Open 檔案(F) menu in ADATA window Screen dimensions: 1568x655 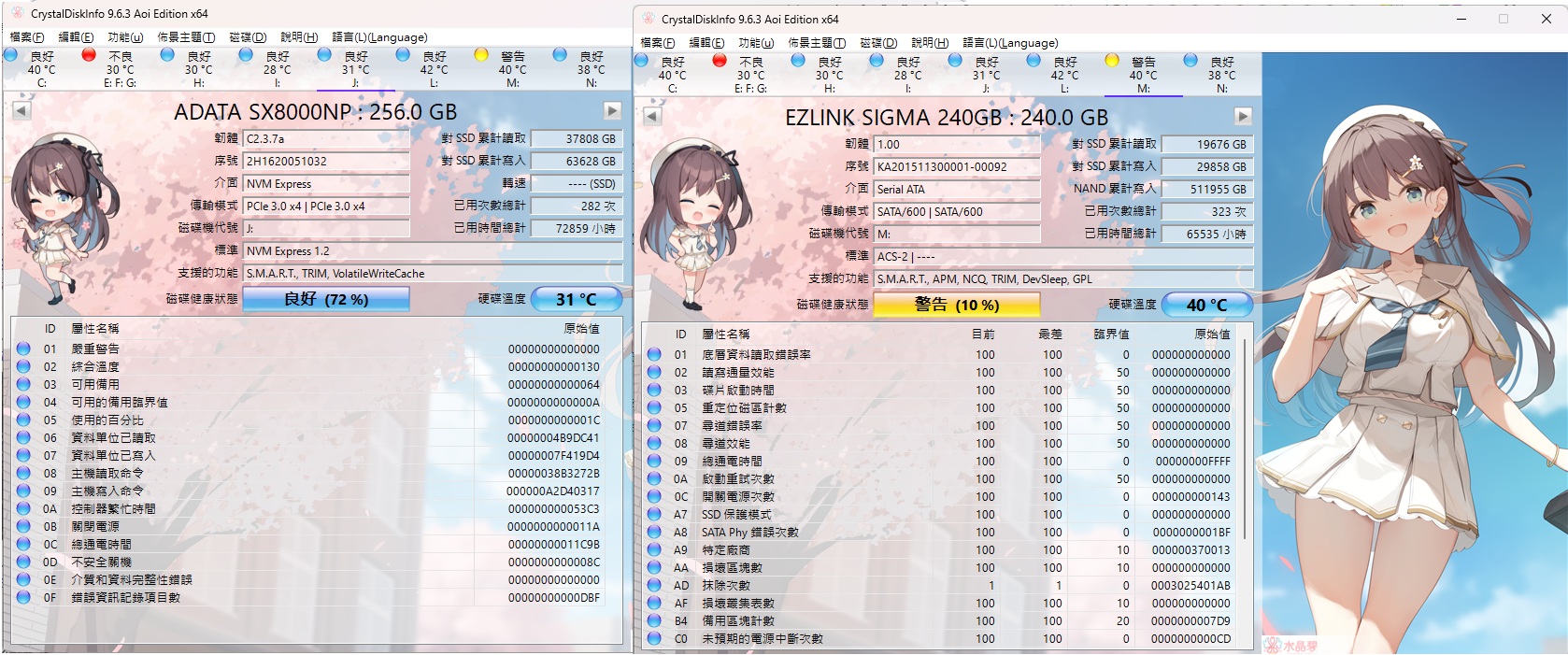coord(27,37)
